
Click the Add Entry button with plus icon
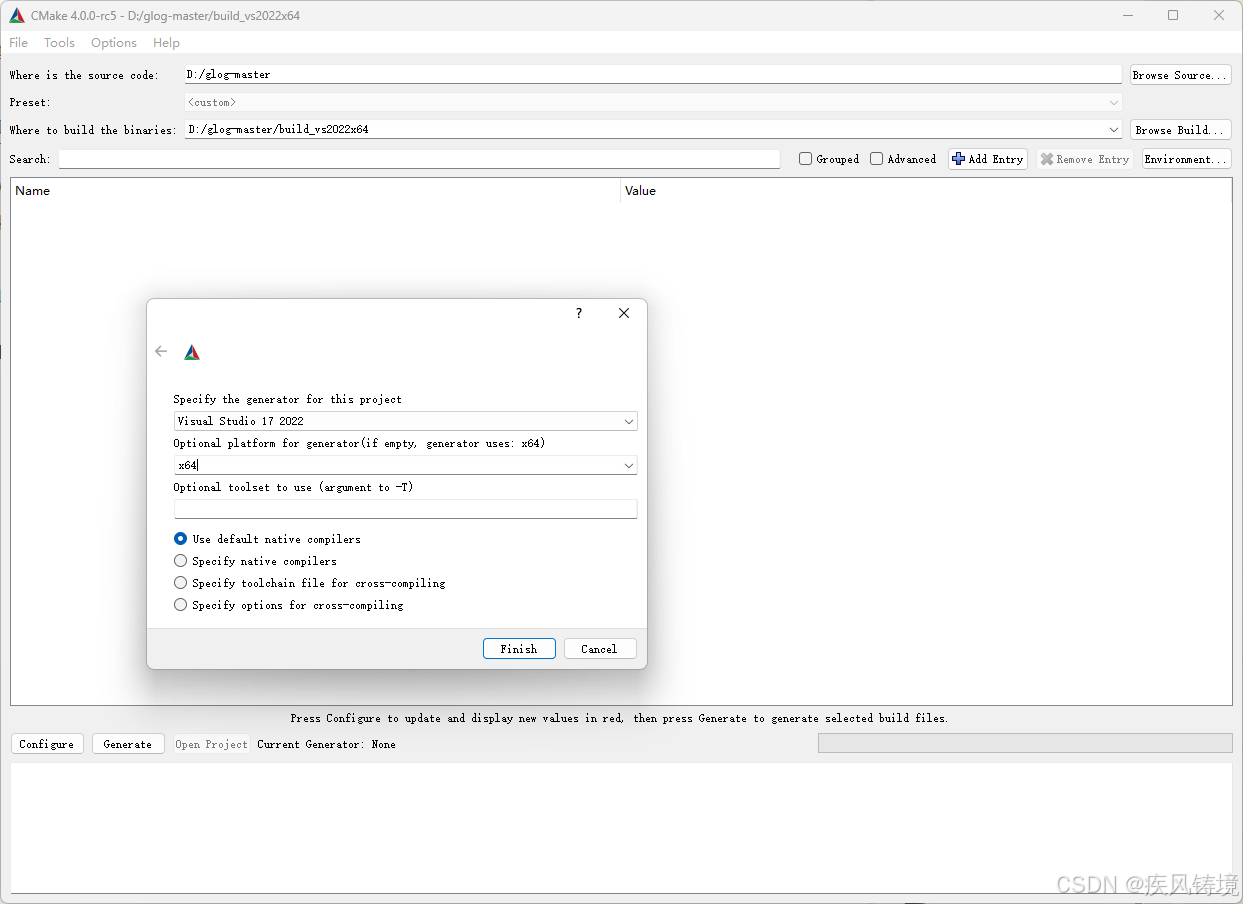[x=988, y=159]
